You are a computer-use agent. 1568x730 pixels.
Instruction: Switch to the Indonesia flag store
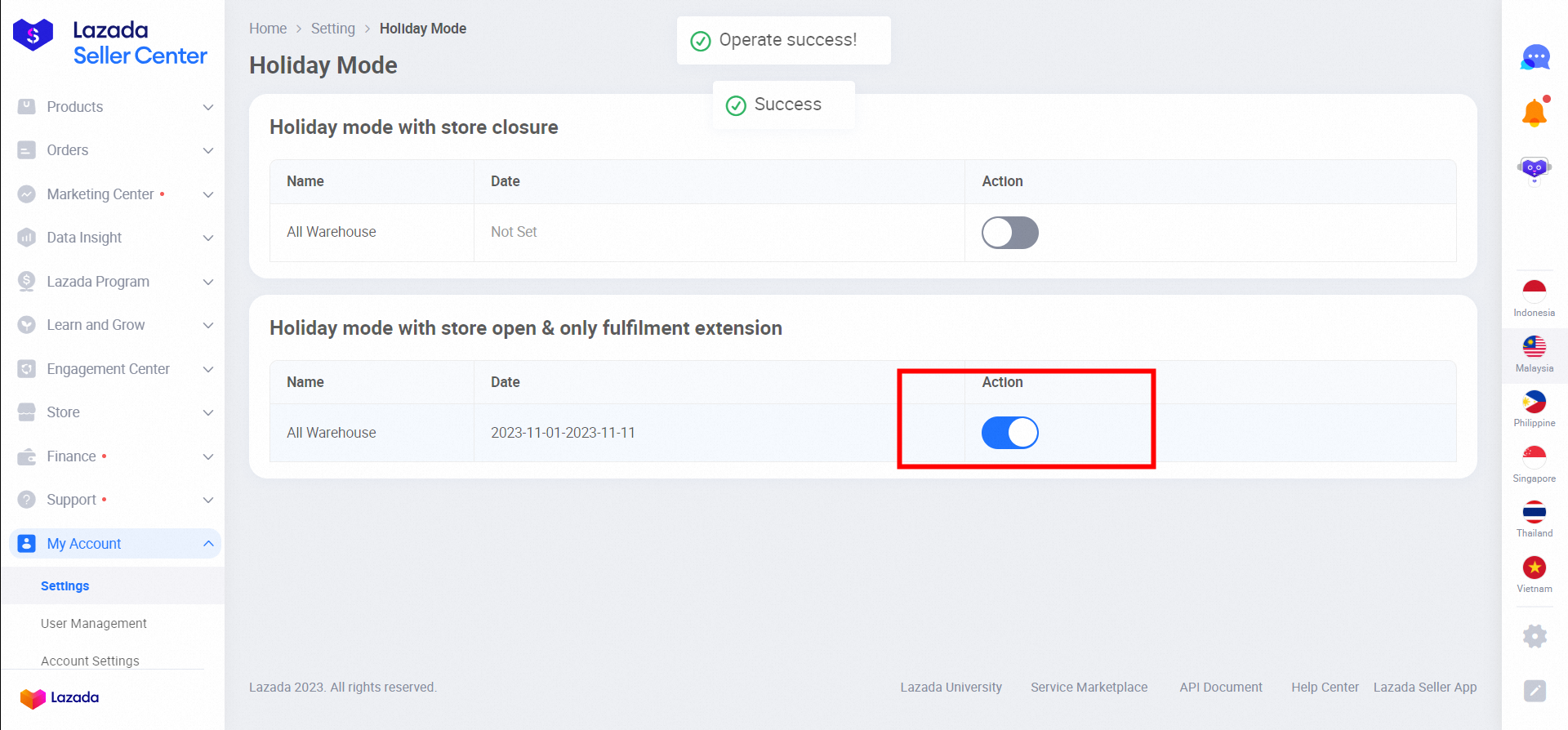tap(1534, 292)
